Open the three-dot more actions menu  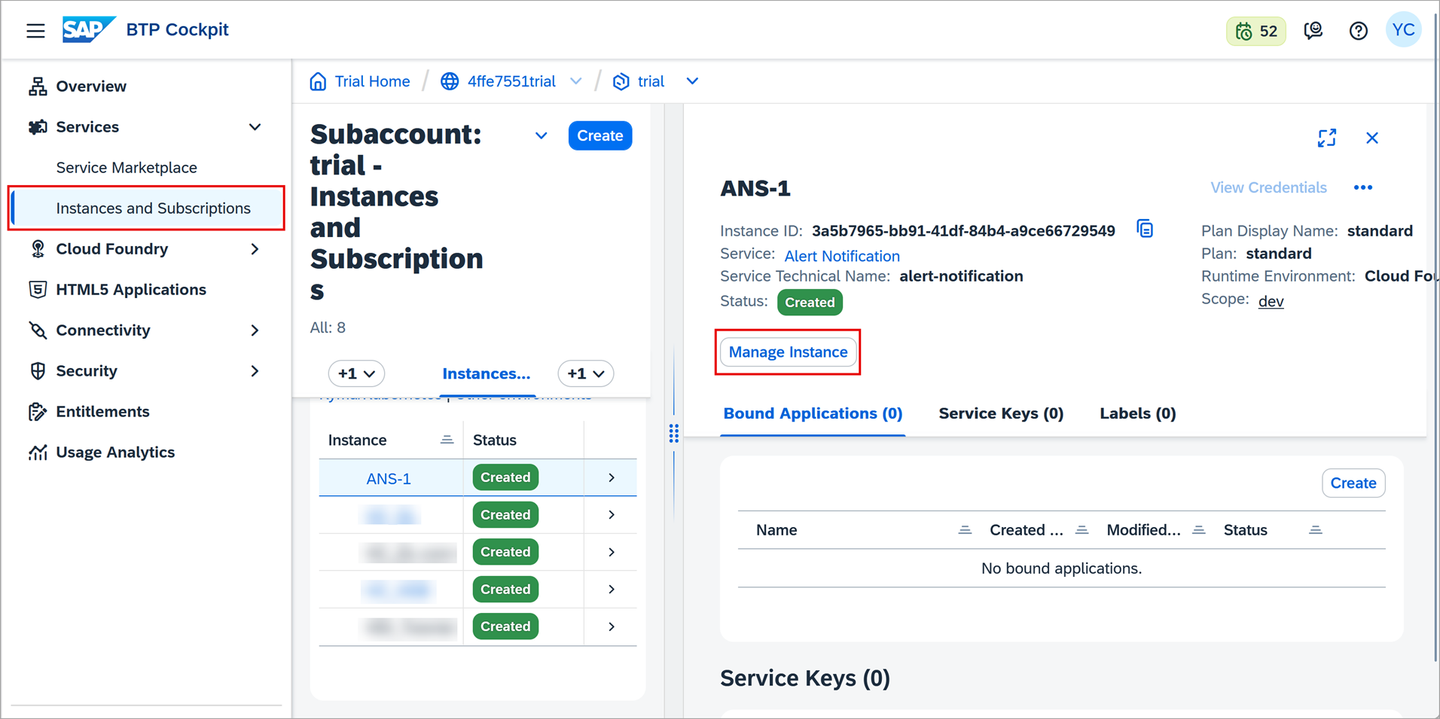pyautogui.click(x=1363, y=187)
